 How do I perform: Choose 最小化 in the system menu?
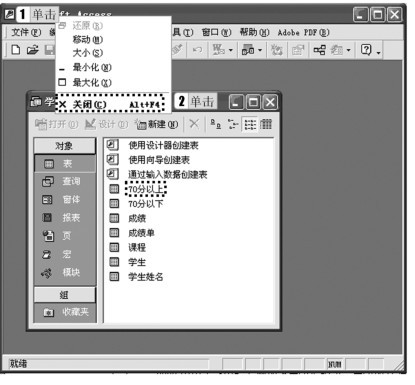113,68
